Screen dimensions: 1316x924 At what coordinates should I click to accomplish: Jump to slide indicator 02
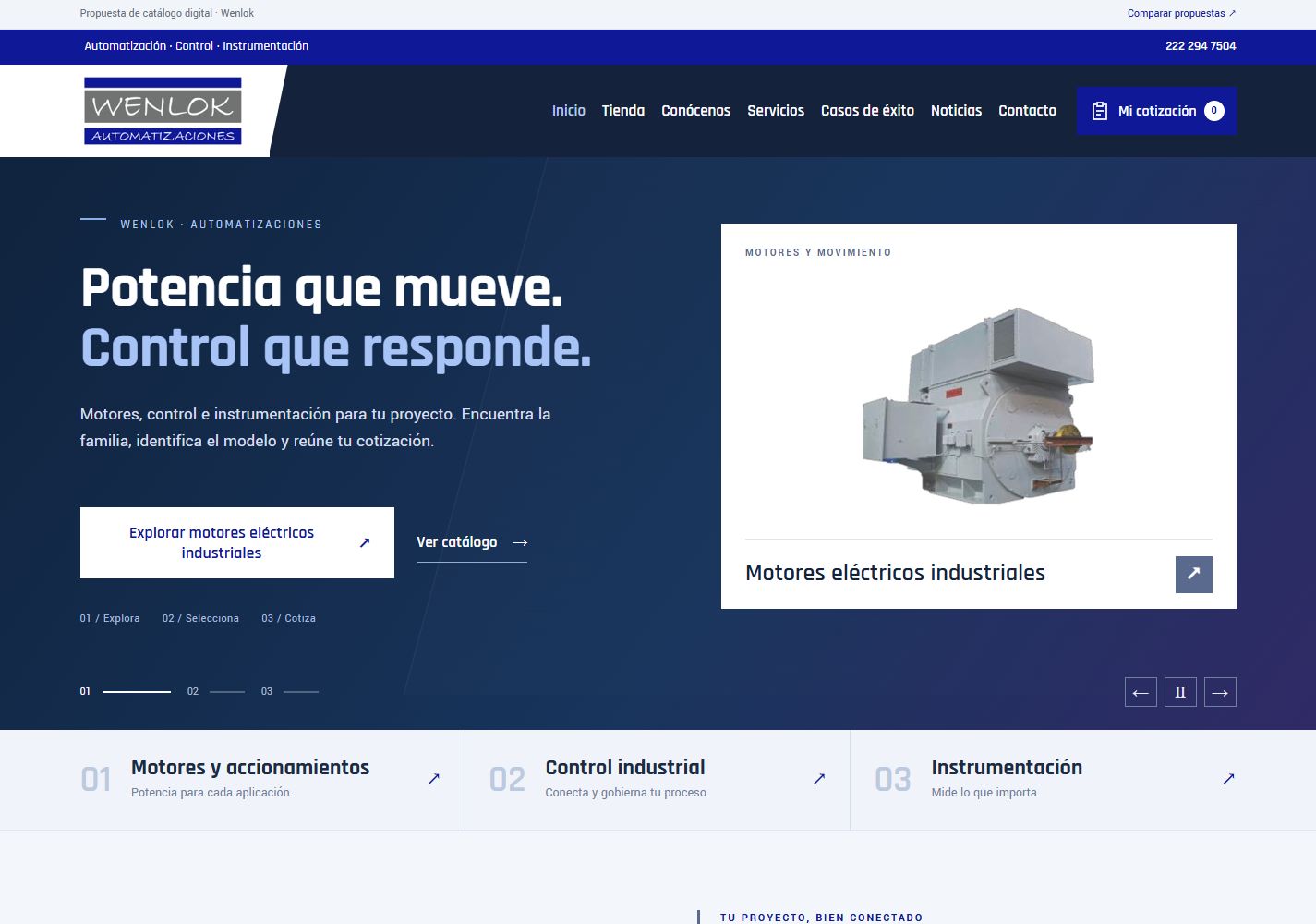tap(216, 691)
